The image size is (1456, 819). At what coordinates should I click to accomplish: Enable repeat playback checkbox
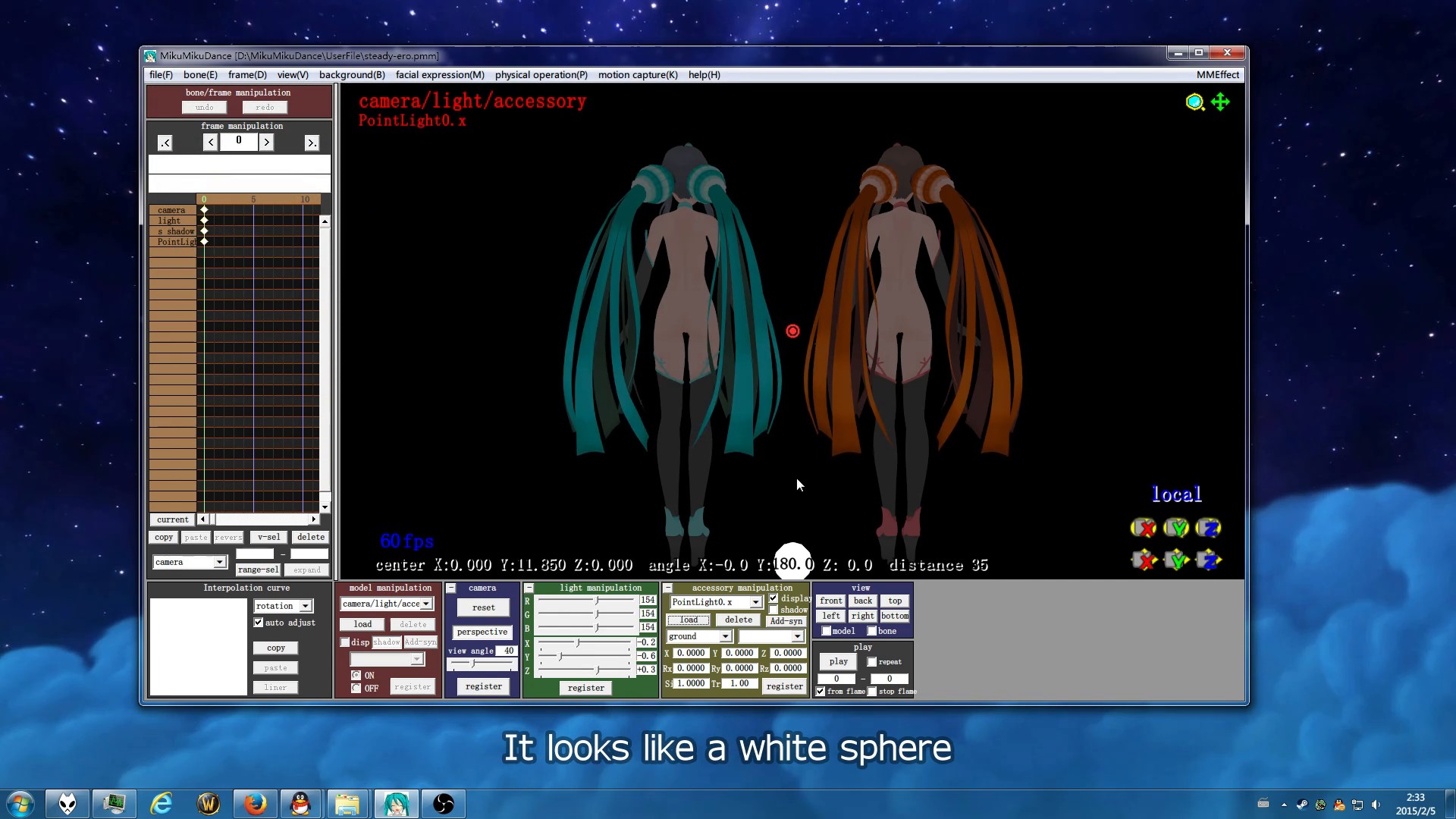tap(872, 662)
